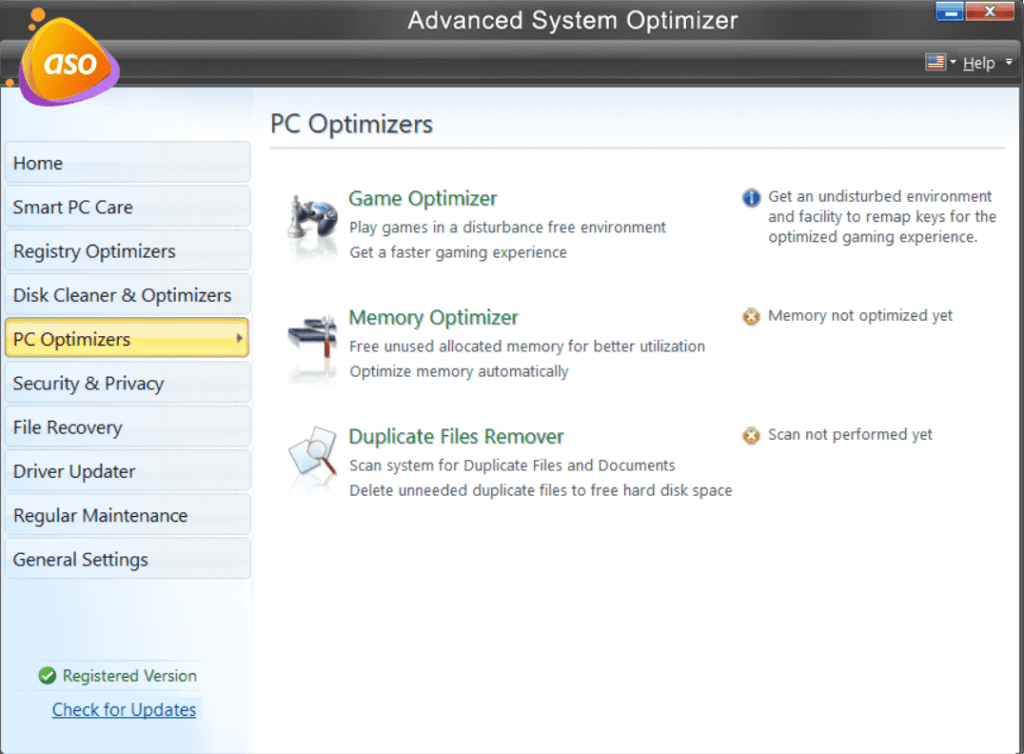Image resolution: width=1024 pixels, height=754 pixels.
Task: Click the Registered Version text
Action: pos(129,676)
